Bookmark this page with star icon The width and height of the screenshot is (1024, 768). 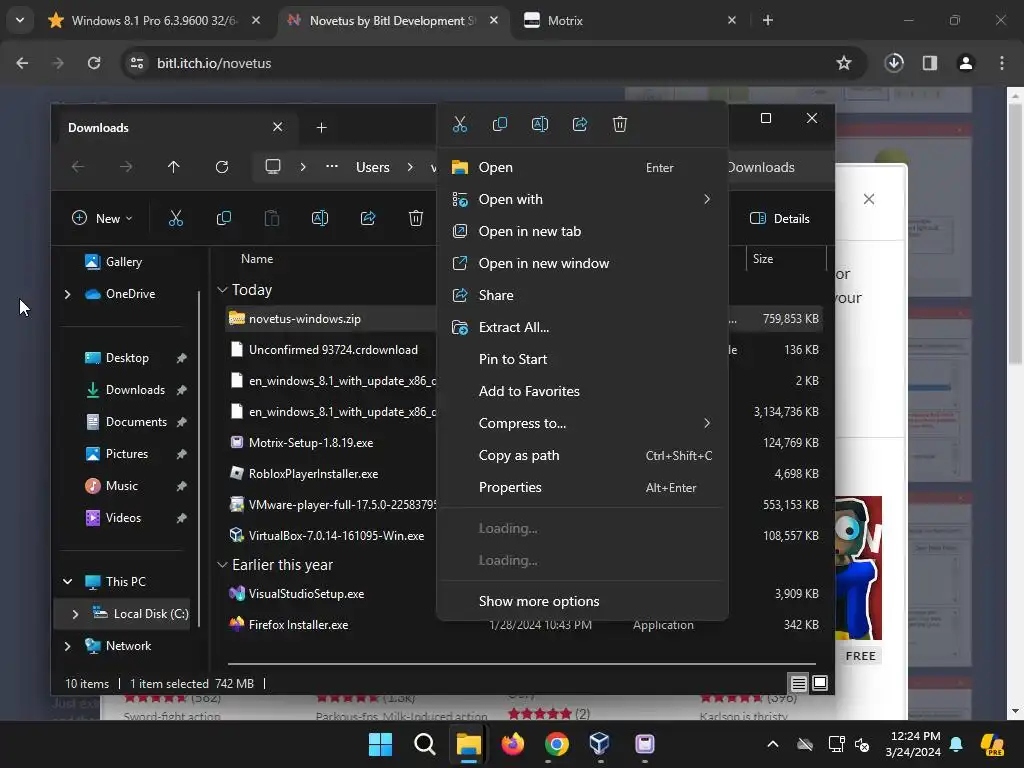coord(844,63)
